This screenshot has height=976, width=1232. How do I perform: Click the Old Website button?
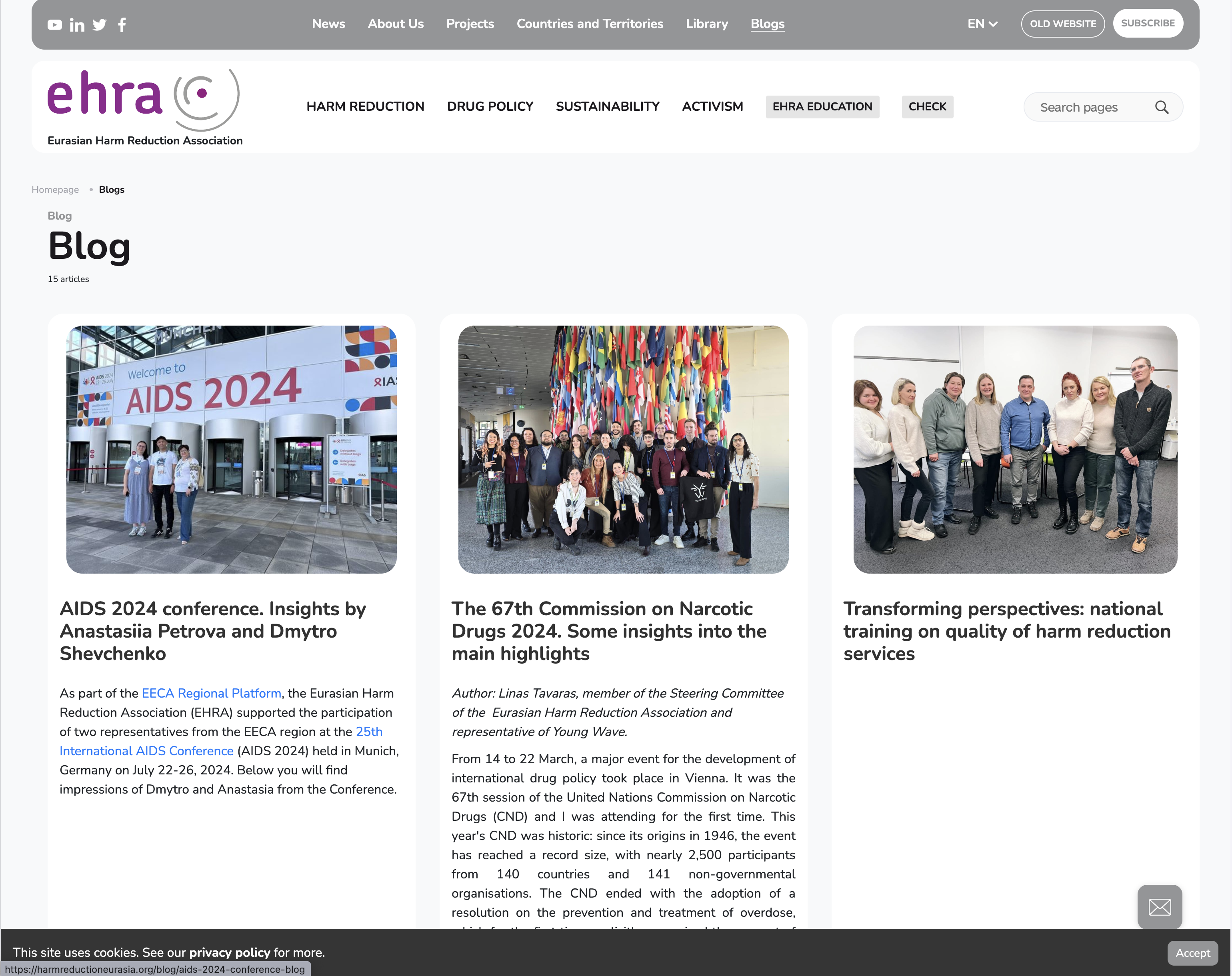coord(1063,24)
